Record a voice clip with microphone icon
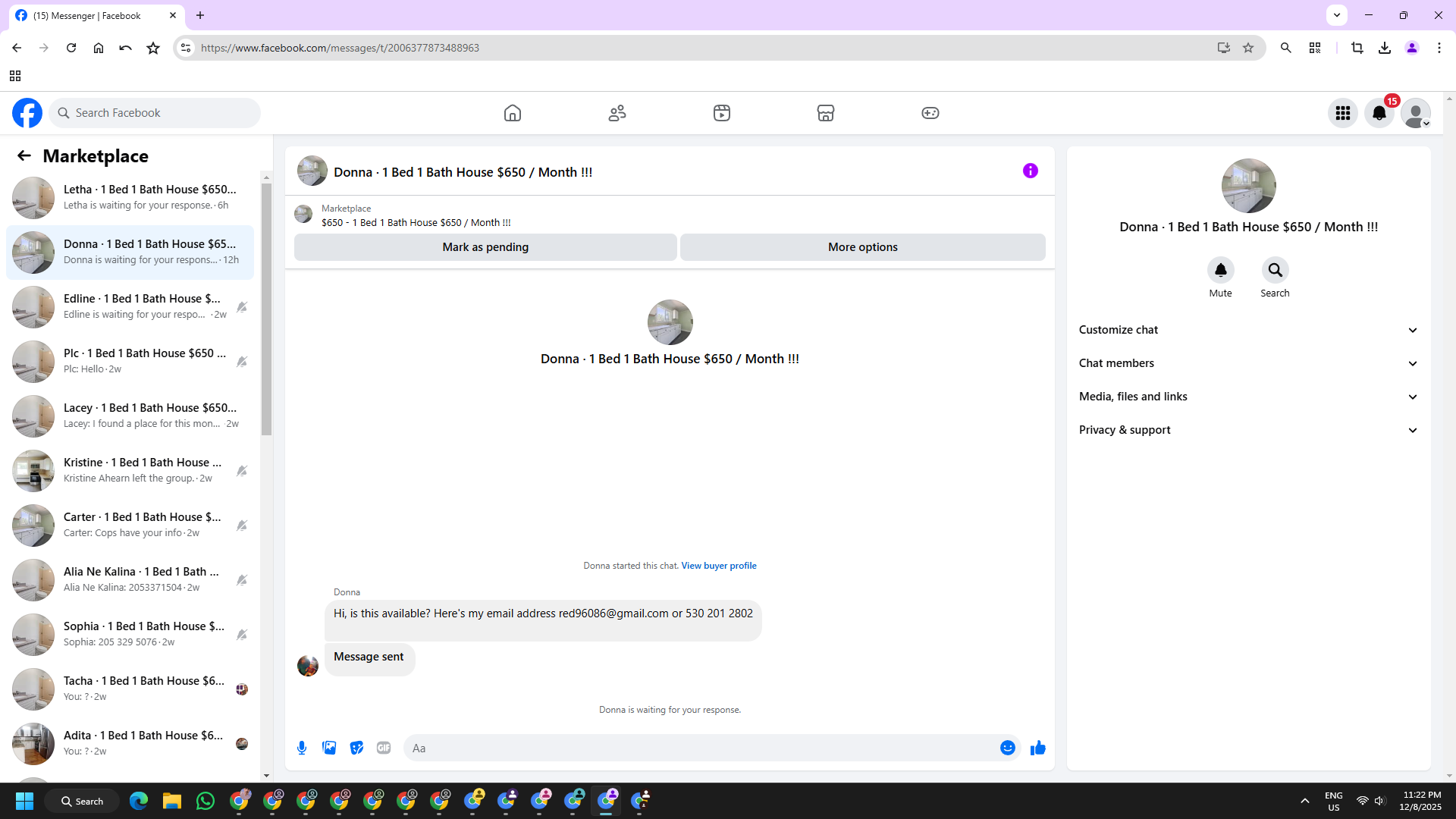 302,748
